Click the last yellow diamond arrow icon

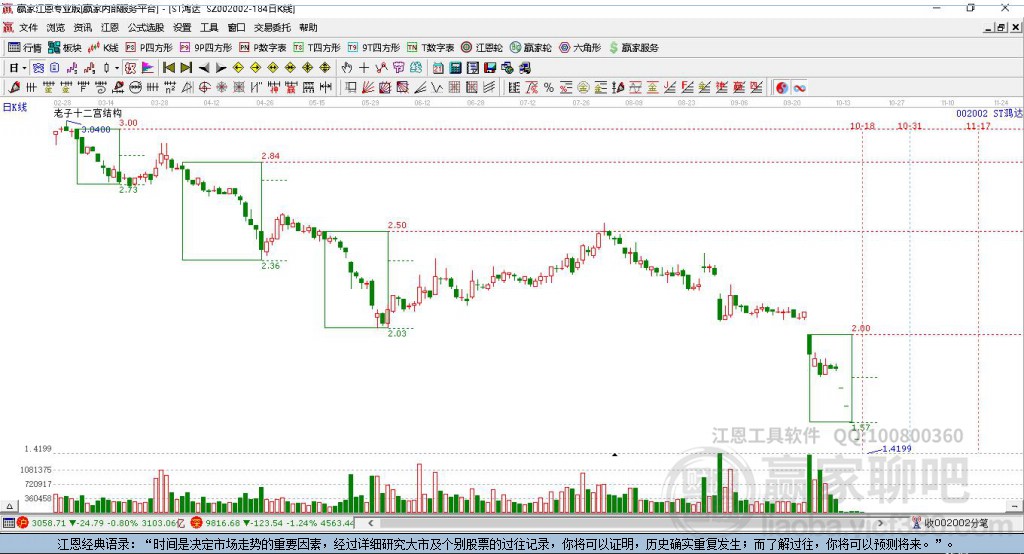tap(325, 68)
